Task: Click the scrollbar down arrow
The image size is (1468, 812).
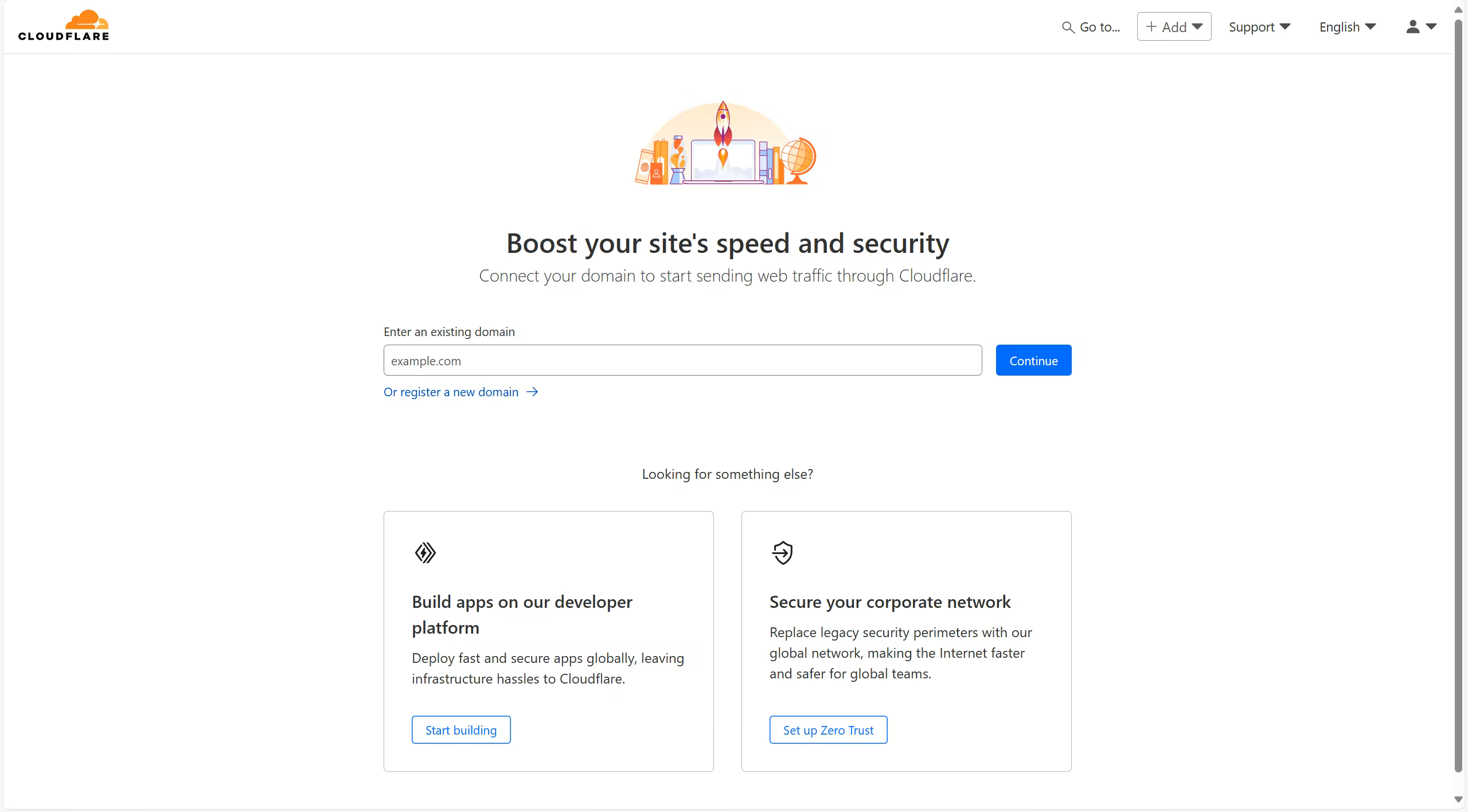Action: coord(1458,799)
